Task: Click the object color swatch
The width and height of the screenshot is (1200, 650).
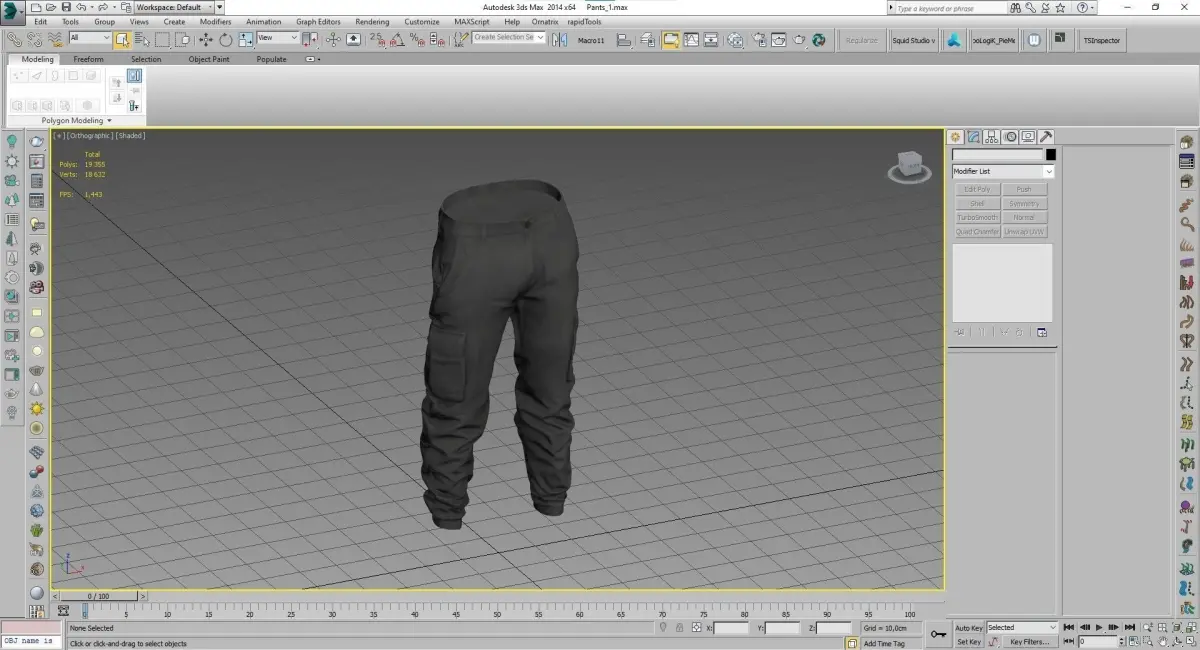Action: click(x=1051, y=155)
